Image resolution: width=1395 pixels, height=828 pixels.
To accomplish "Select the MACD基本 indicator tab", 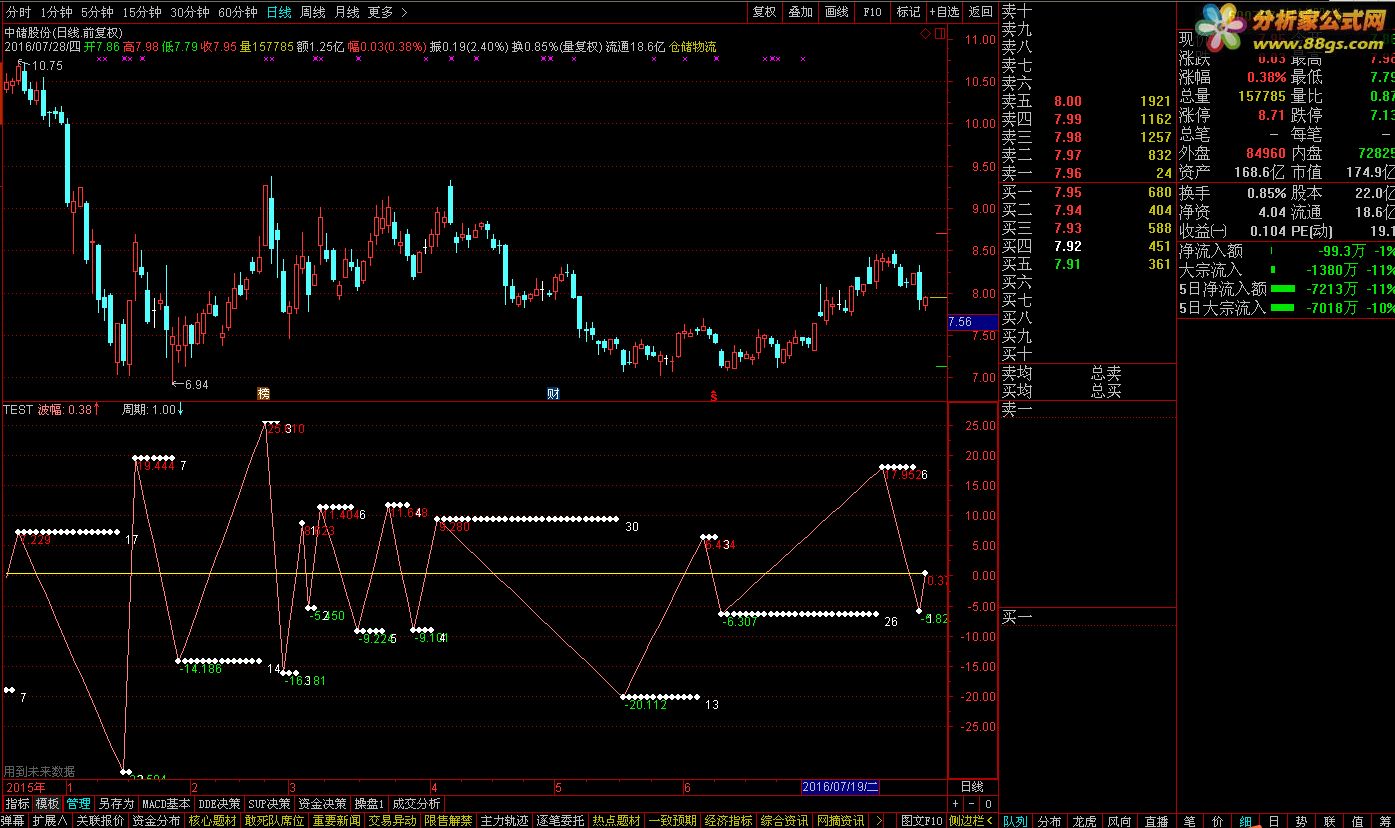I will coord(166,803).
